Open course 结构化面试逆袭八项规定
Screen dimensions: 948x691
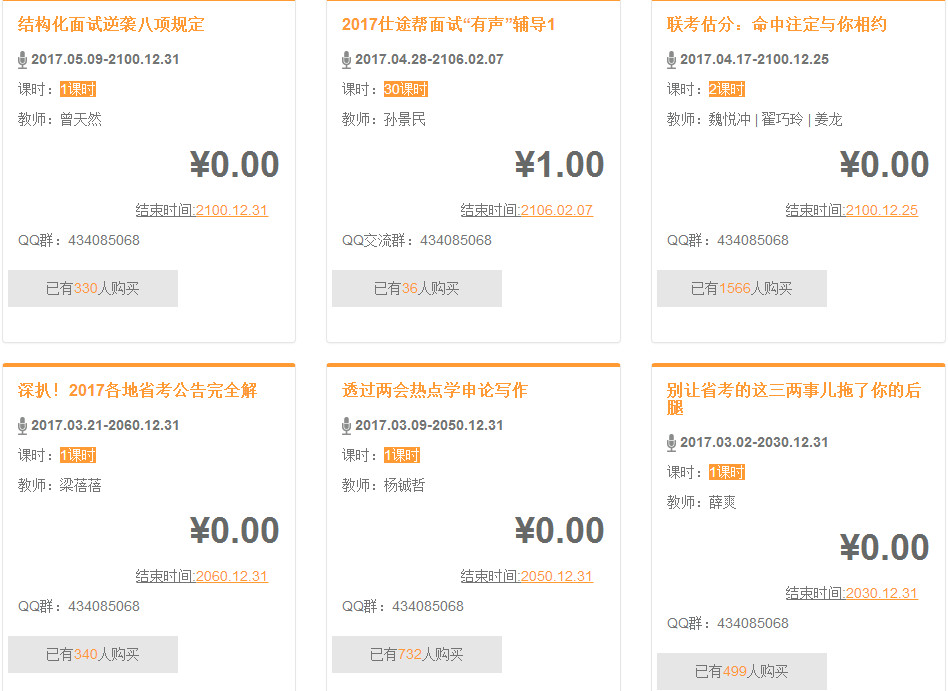pyautogui.click(x=111, y=25)
